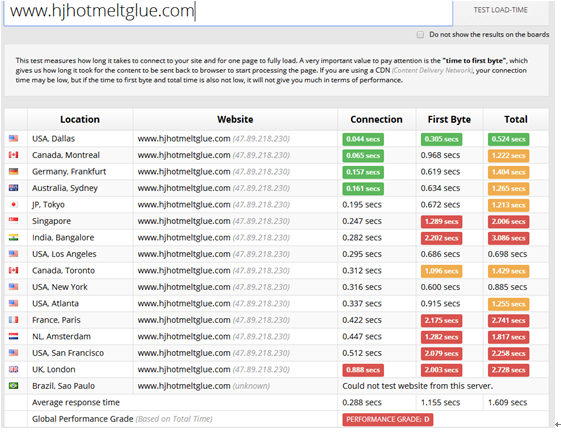561x432 pixels.
Task: Click the Website column header
Action: [x=235, y=119]
